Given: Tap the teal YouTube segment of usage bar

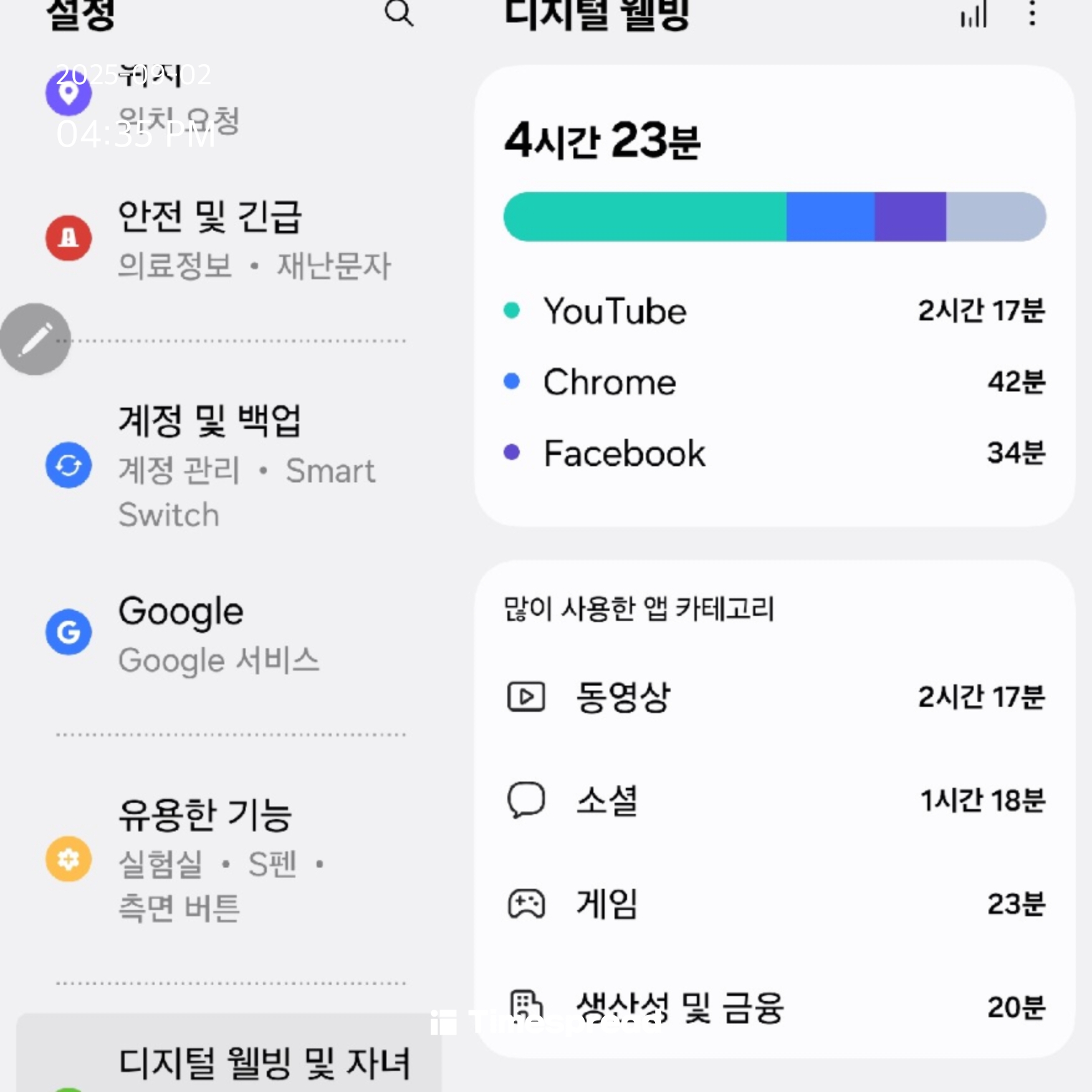Looking at the screenshot, I should tap(645, 217).
